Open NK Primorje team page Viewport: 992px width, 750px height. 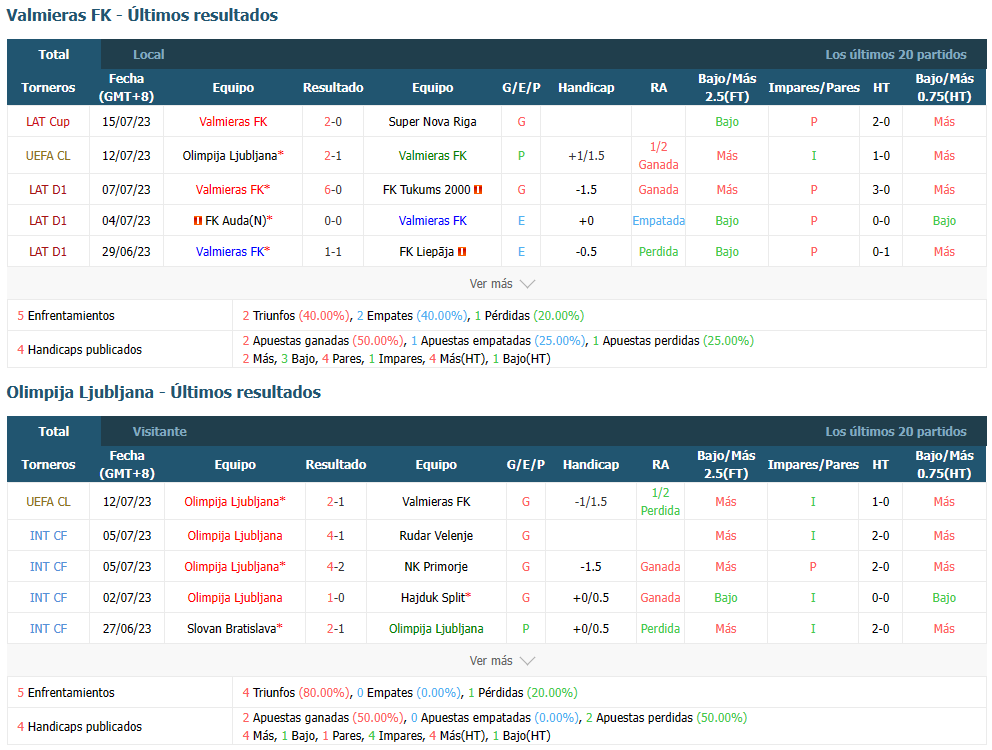(436, 567)
